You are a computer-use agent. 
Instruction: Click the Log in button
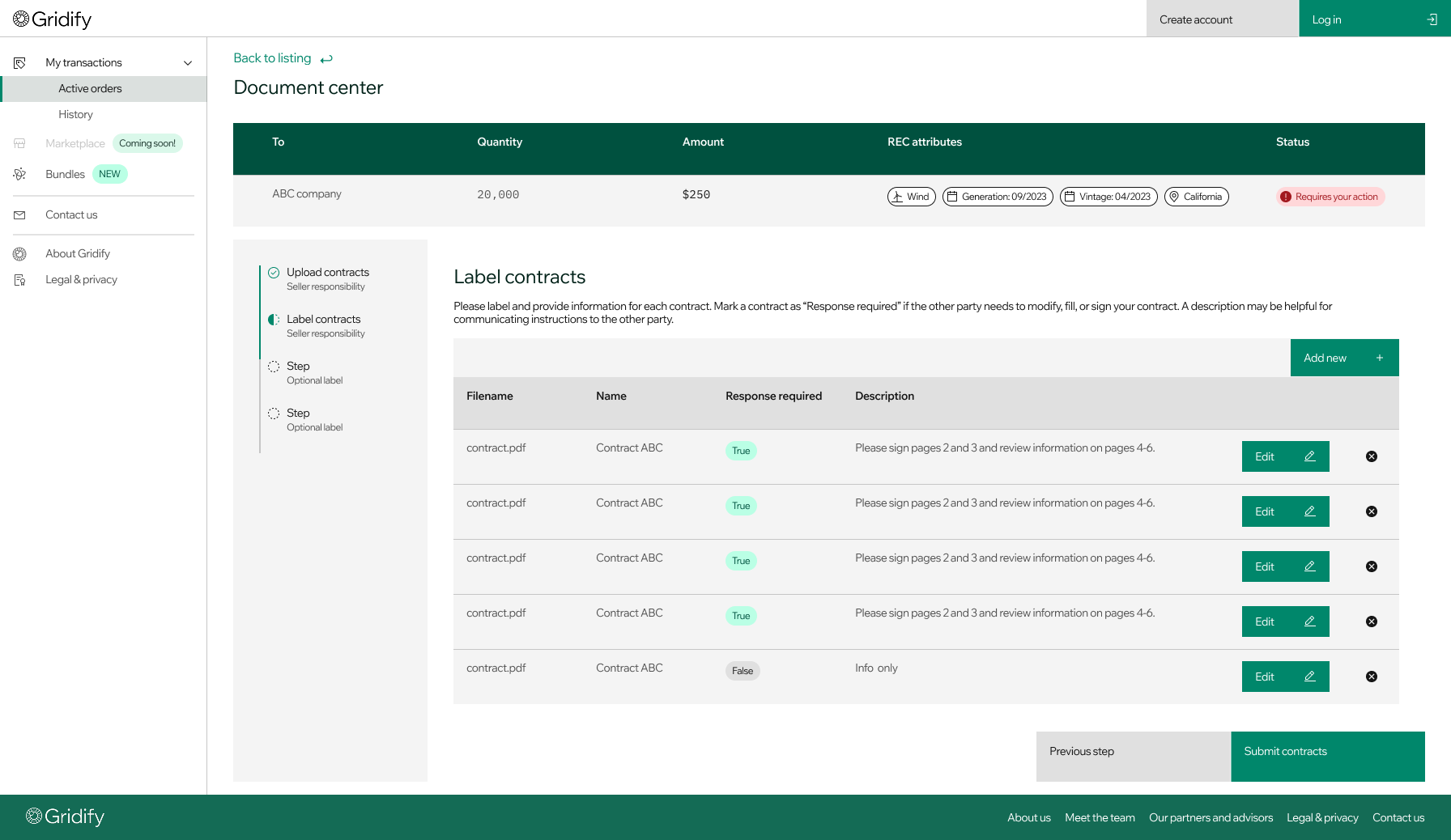coord(1375,19)
